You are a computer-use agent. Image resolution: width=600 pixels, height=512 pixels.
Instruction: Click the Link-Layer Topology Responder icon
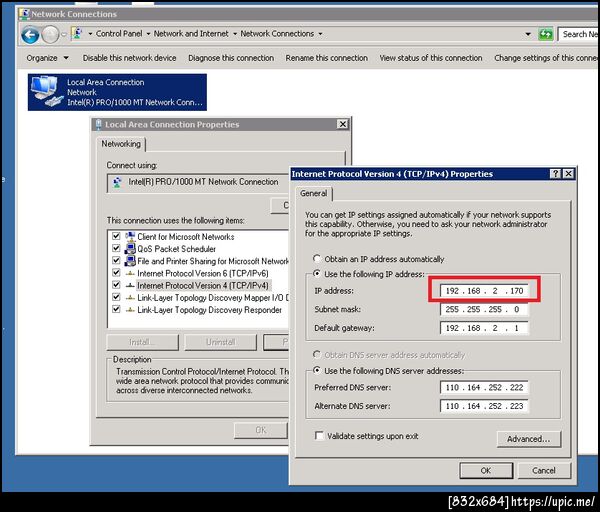[x=130, y=310]
